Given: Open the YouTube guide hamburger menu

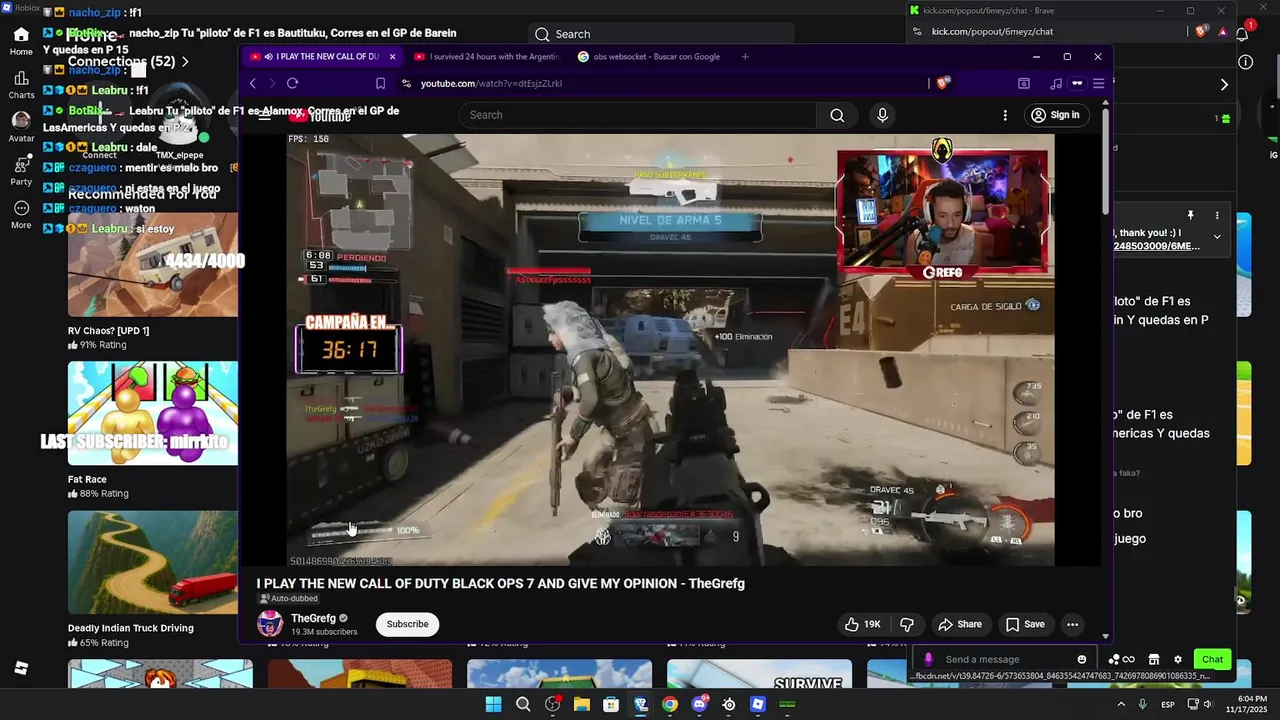Looking at the screenshot, I should coord(265,115).
